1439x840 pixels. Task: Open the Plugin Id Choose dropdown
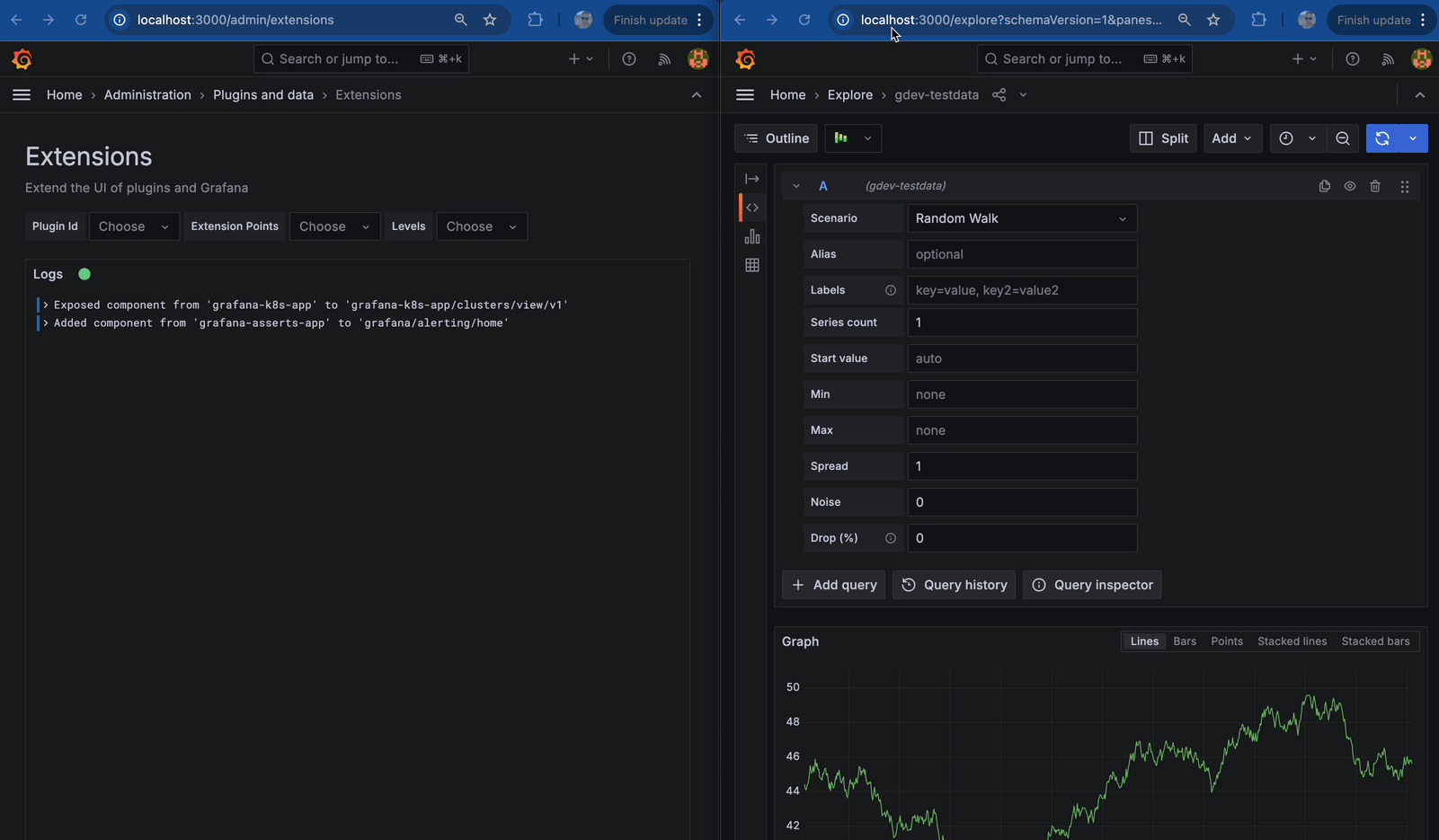coord(134,226)
